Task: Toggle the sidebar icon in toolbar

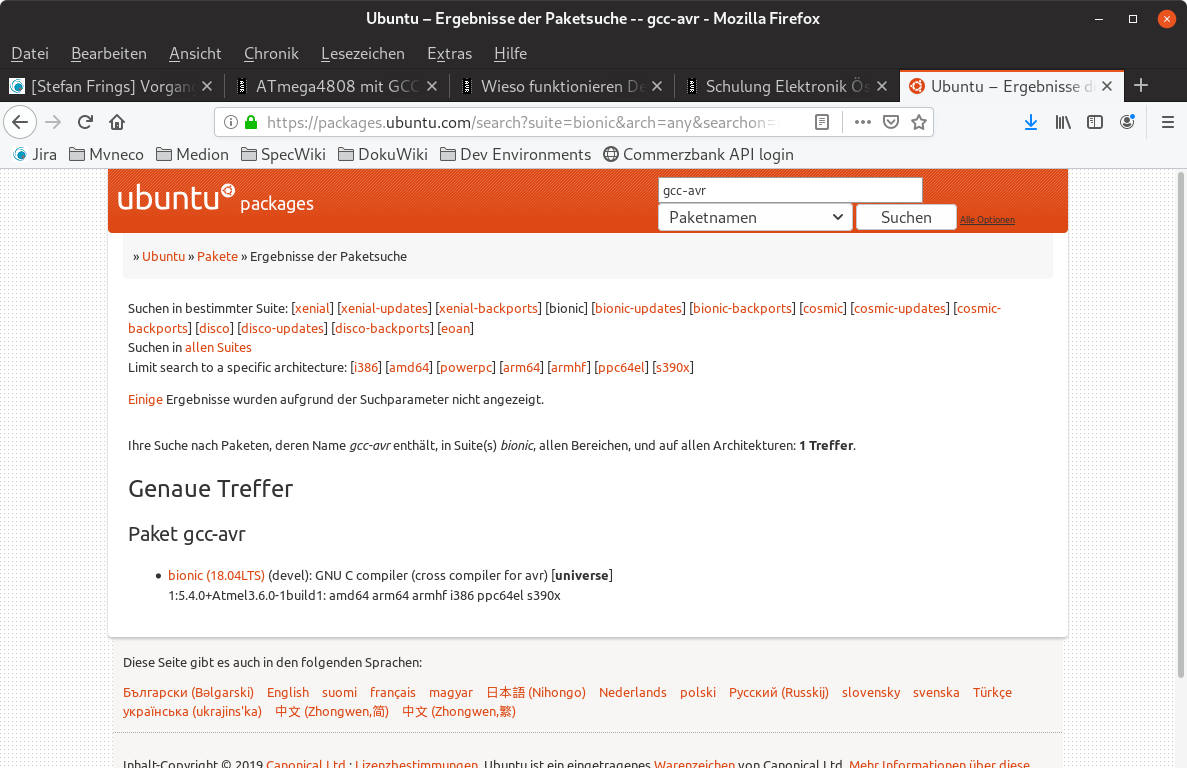Action: [x=1095, y=122]
